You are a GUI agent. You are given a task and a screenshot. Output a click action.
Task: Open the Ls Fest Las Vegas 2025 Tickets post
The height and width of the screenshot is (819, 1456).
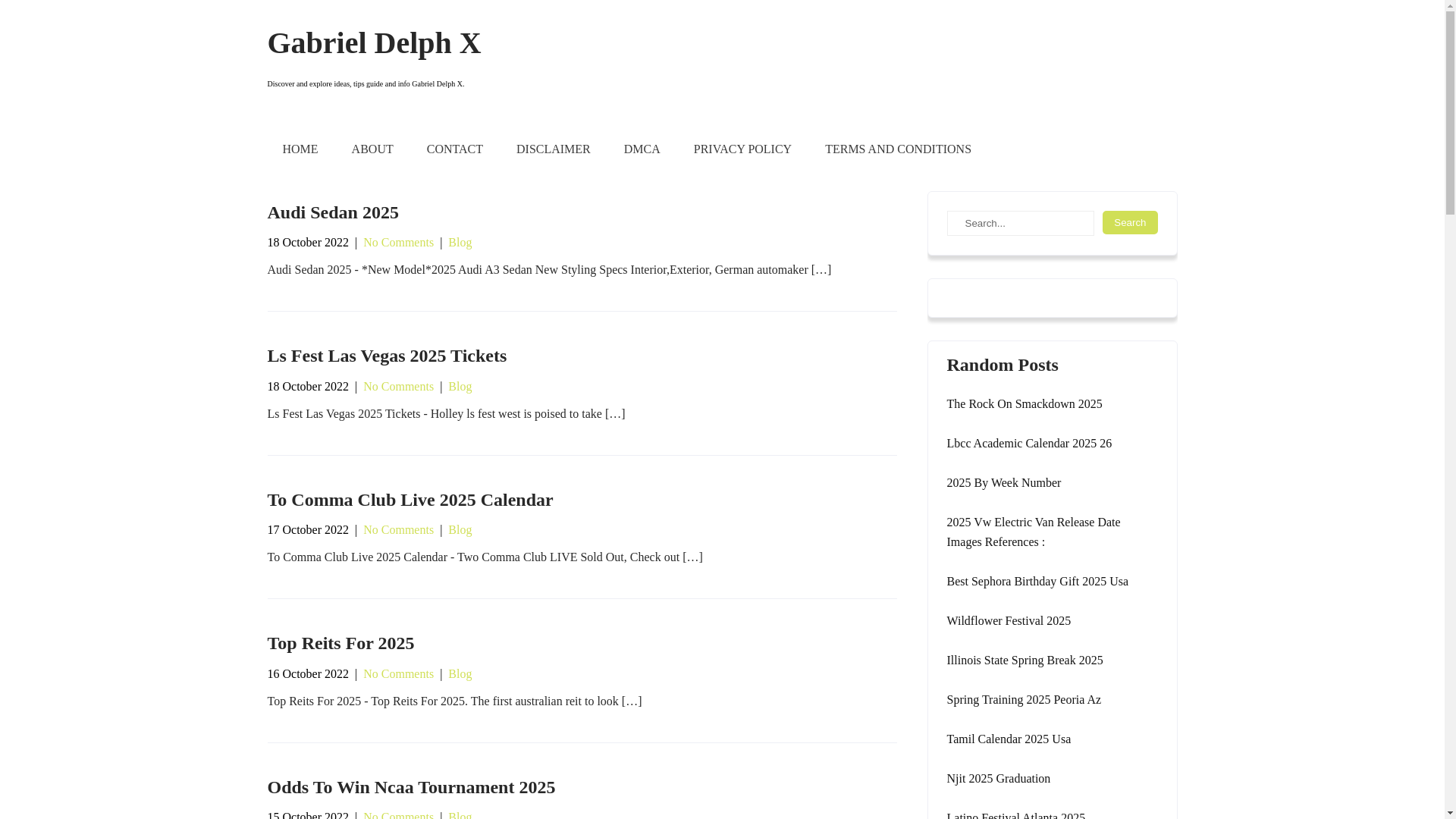[387, 356]
